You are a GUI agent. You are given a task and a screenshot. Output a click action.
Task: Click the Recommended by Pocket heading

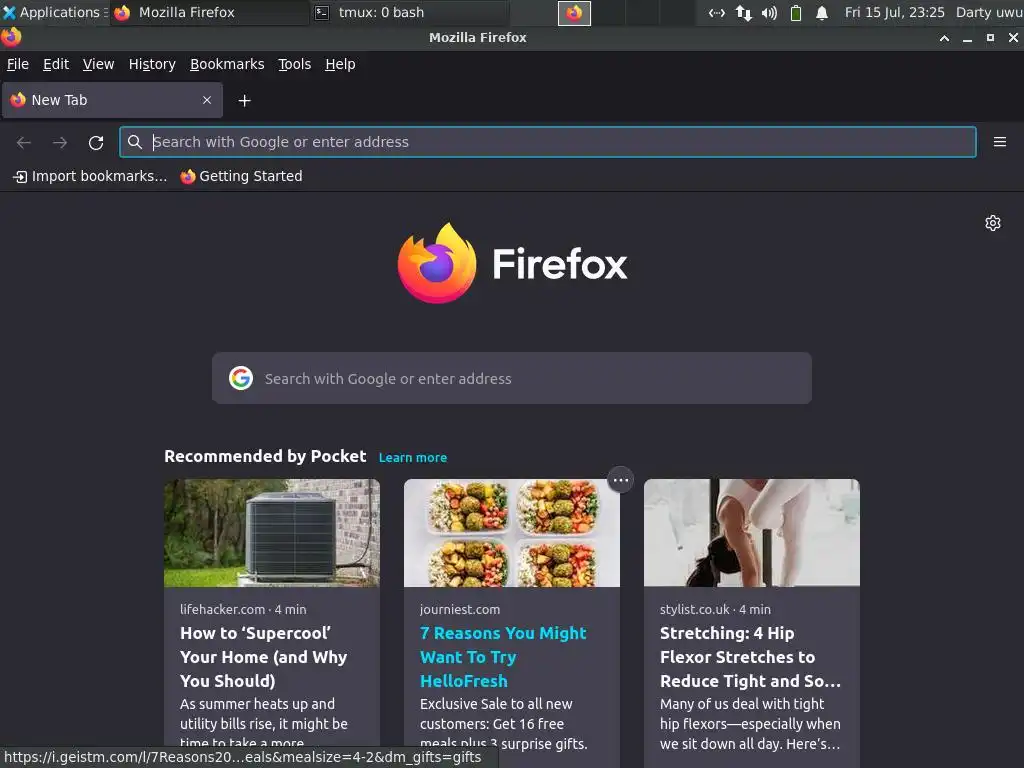[265, 456]
